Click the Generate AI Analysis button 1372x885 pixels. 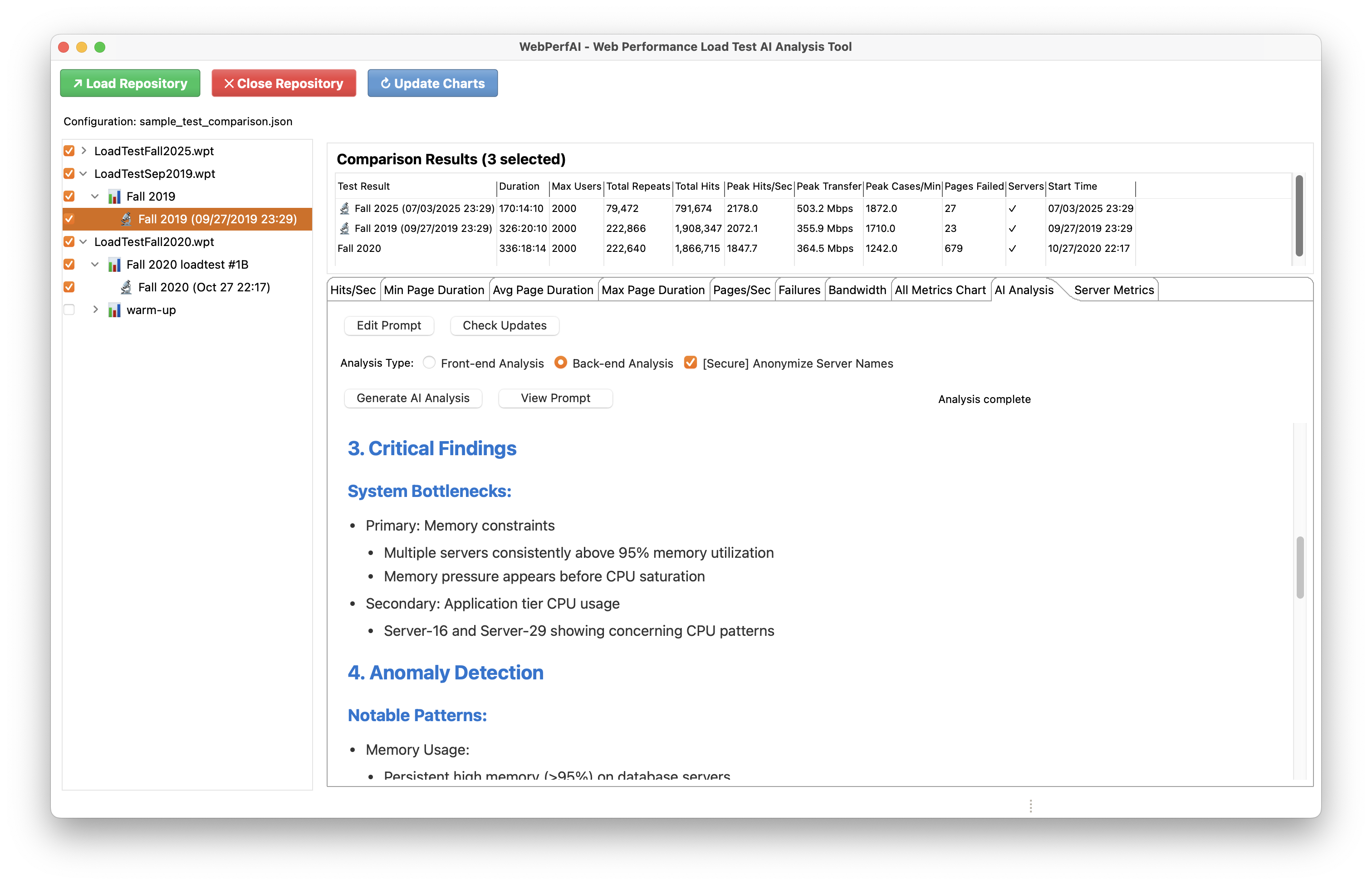click(x=412, y=398)
